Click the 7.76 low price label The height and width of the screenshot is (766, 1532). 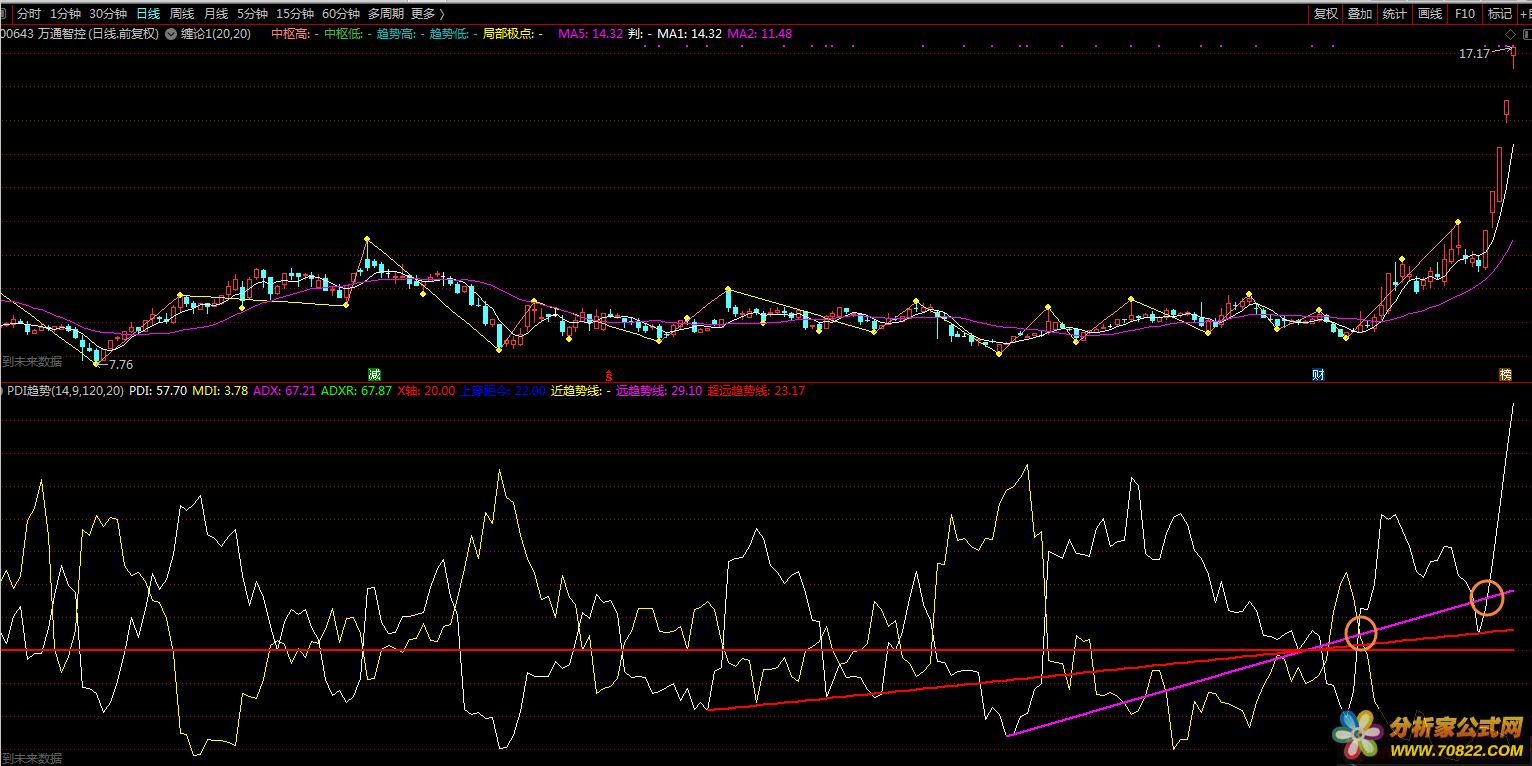120,365
